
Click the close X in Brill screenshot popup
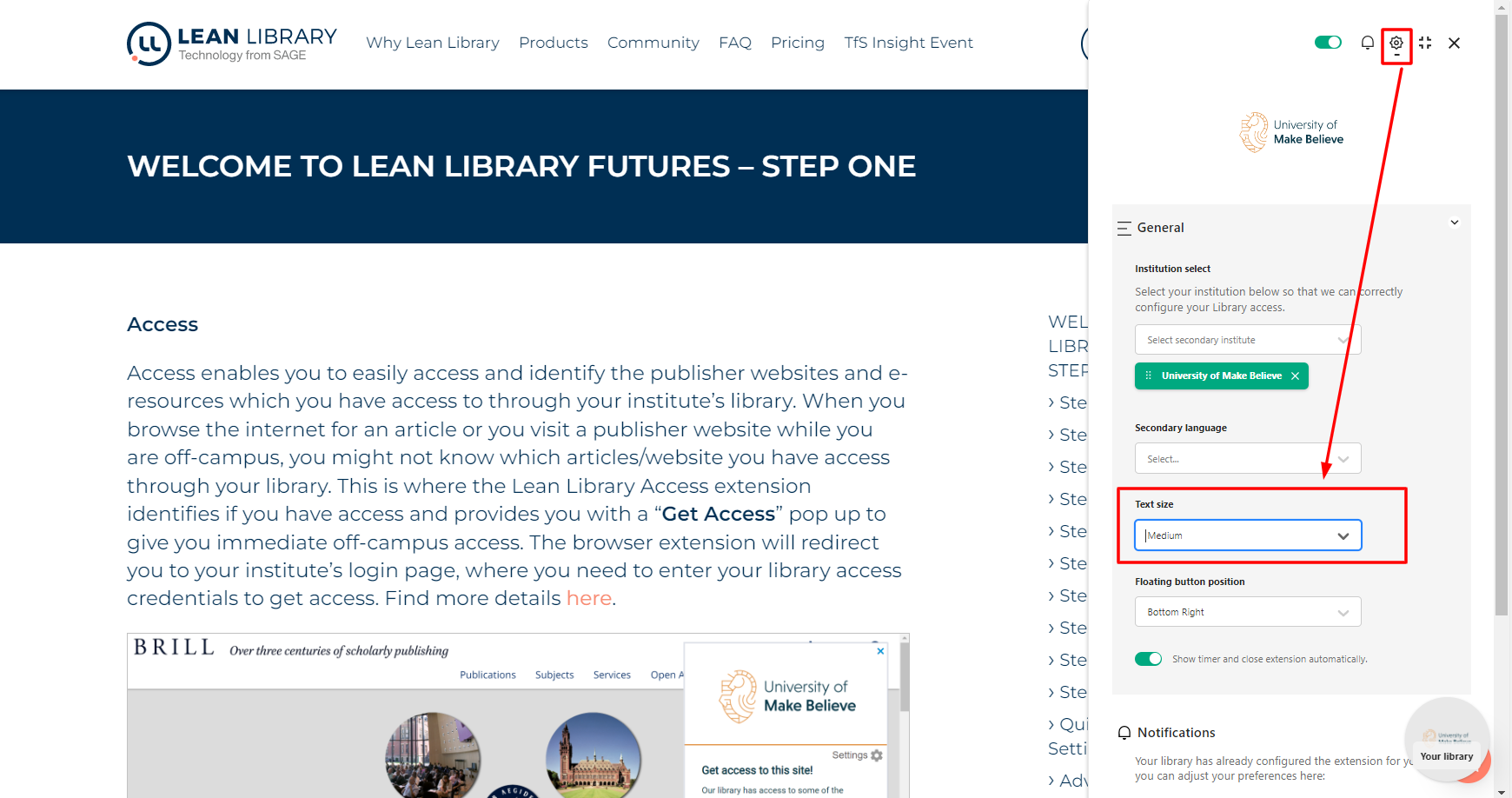tap(880, 651)
